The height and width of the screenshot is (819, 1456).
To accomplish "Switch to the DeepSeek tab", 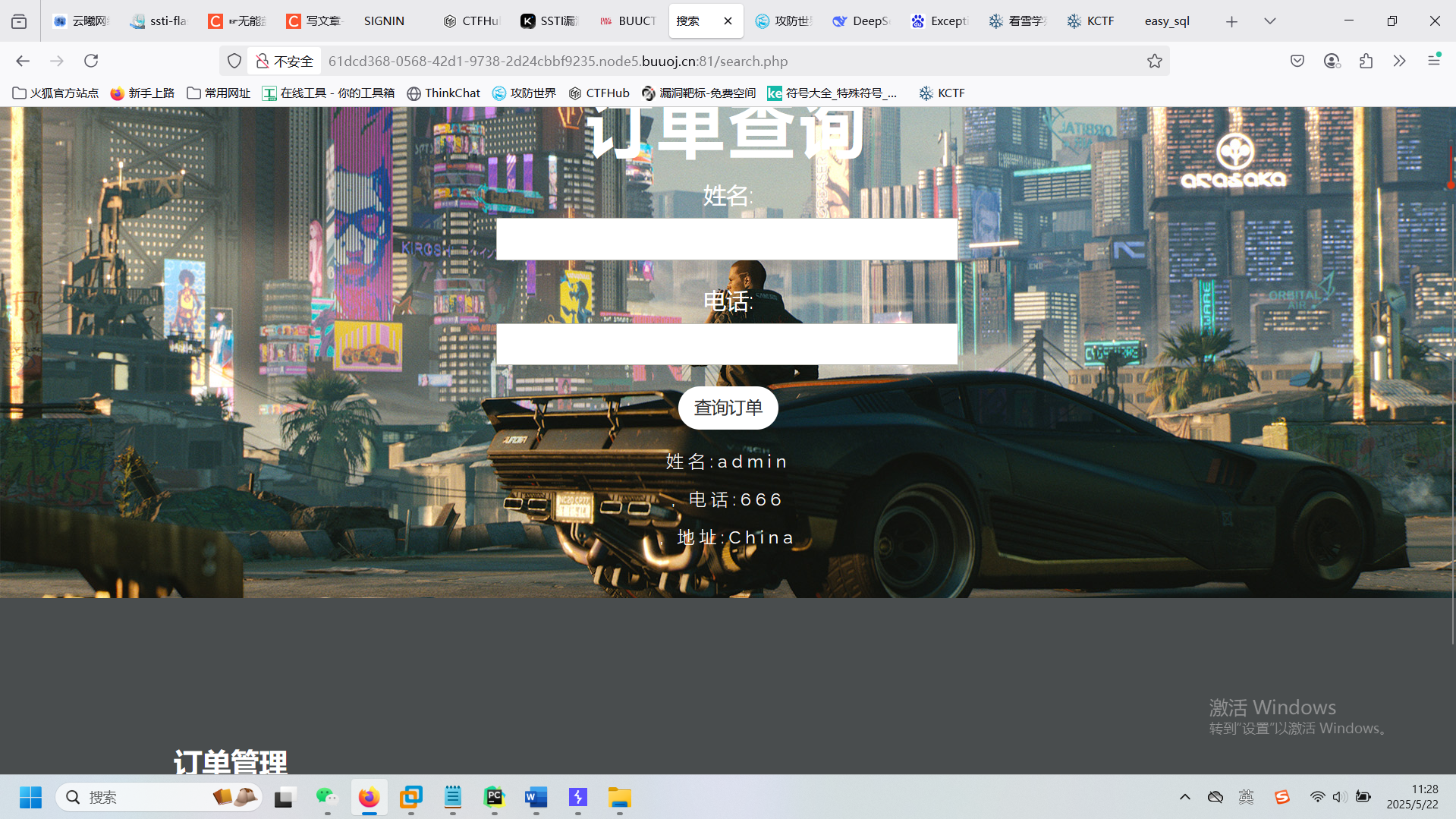I will pyautogui.click(x=862, y=21).
